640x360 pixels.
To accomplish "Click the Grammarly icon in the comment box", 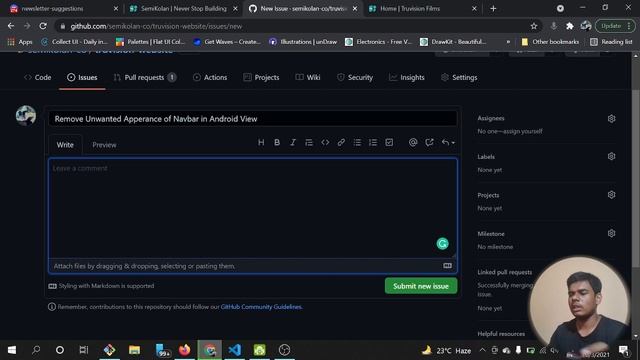I will [x=442, y=244].
